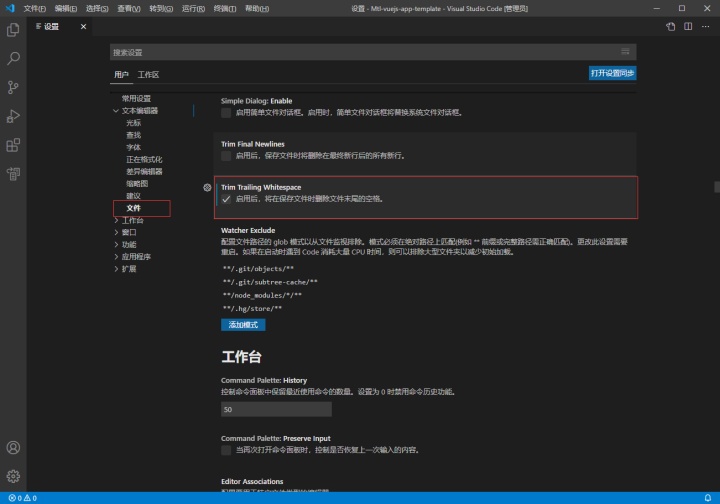720x504 pixels.
Task: Open the Accounts menu icon
Action: pyautogui.click(x=13, y=448)
